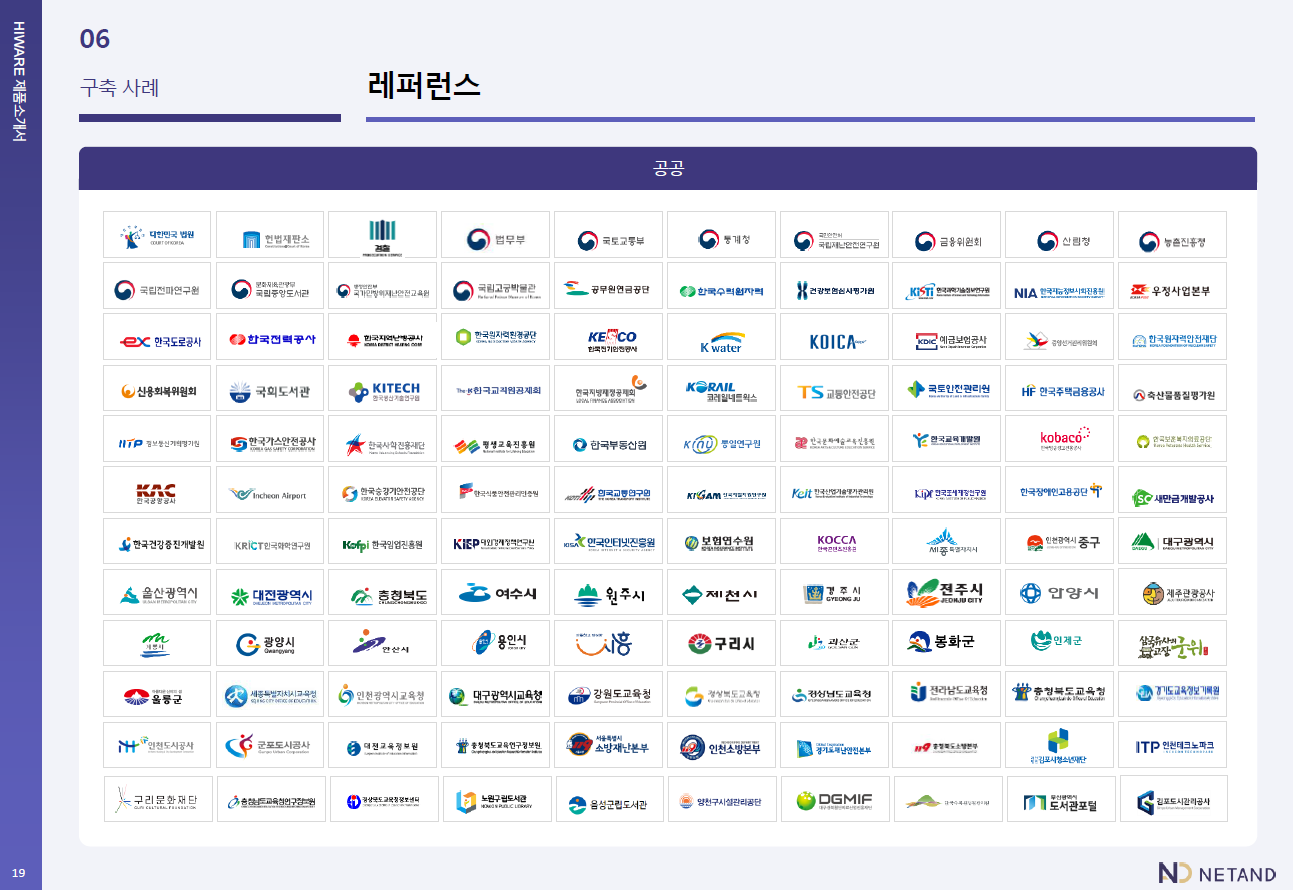Select the DGMIF logo
The height and width of the screenshot is (890, 1293).
coord(835,799)
